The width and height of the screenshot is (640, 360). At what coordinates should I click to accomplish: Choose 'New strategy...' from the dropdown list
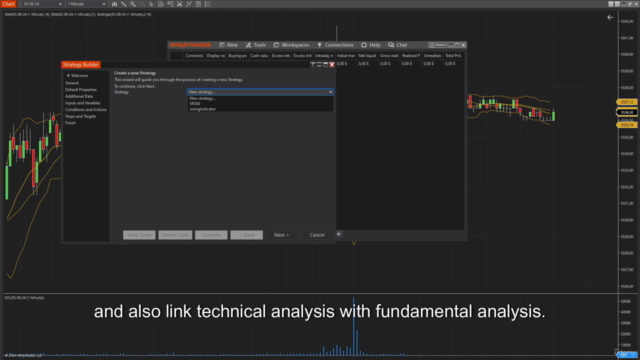[x=260, y=98]
